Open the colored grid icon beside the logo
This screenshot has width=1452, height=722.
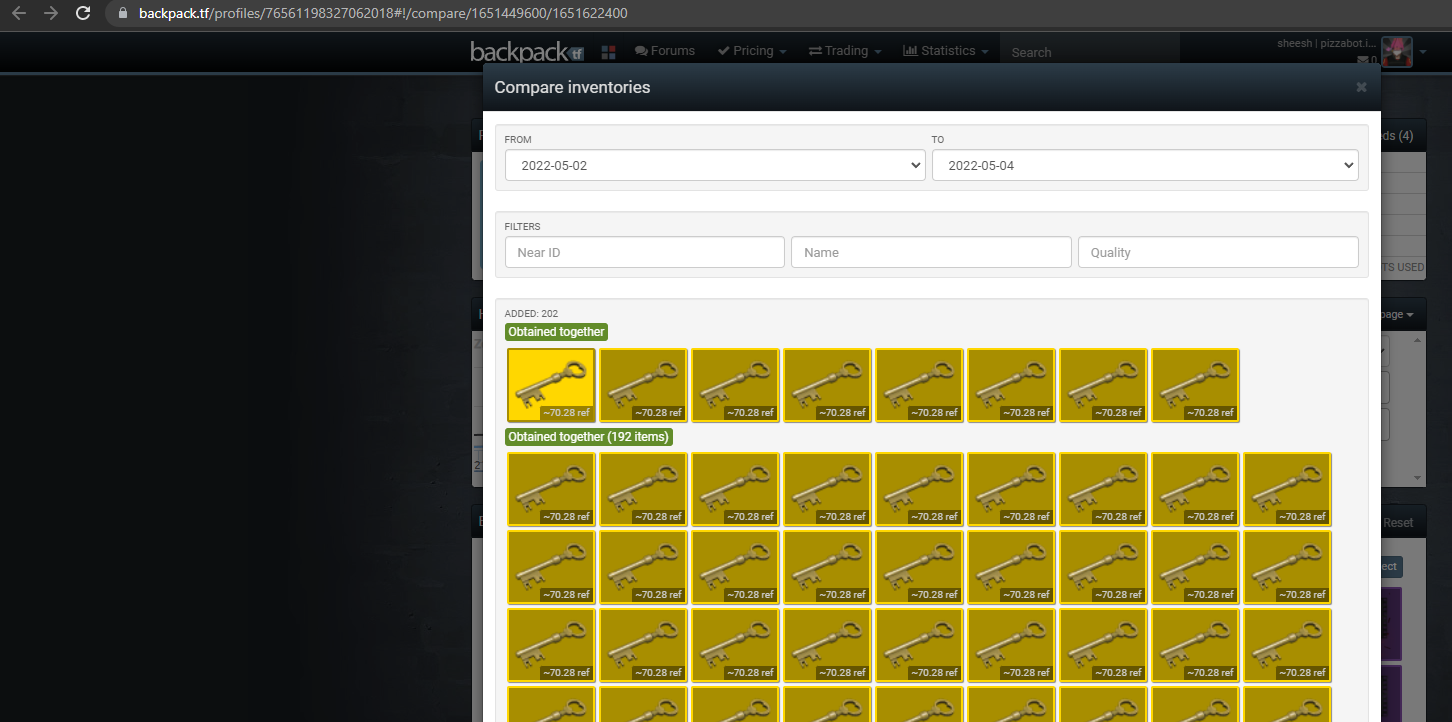(609, 51)
